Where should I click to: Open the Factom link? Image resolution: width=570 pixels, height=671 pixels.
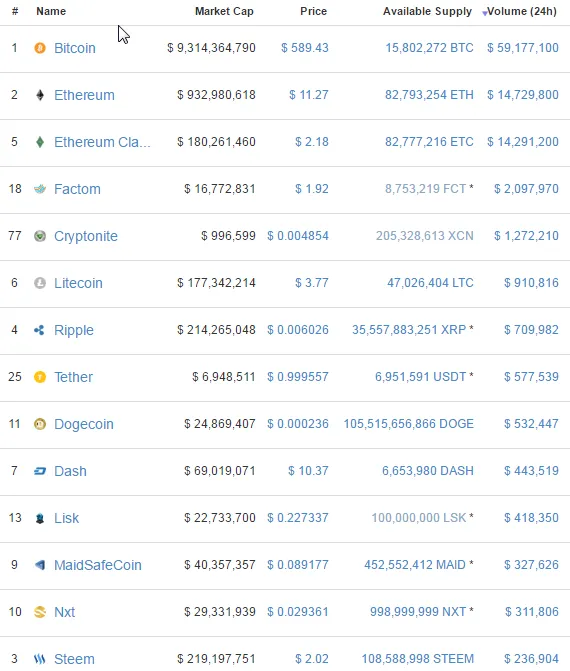(77, 189)
